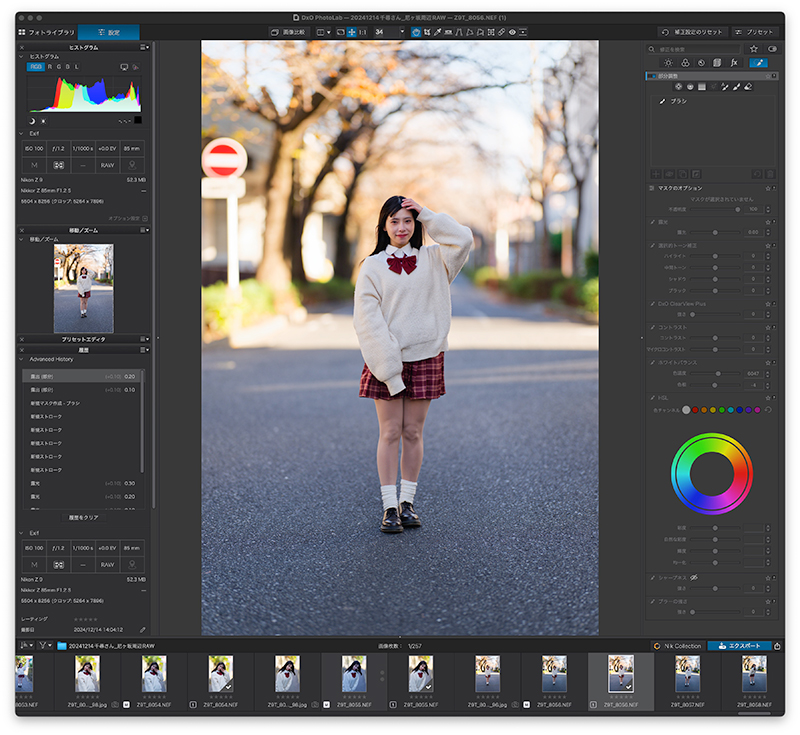Image resolution: width=800 pixels, height=735 pixels.
Task: Click the navigator preview thumbnail
Action: (x=84, y=288)
